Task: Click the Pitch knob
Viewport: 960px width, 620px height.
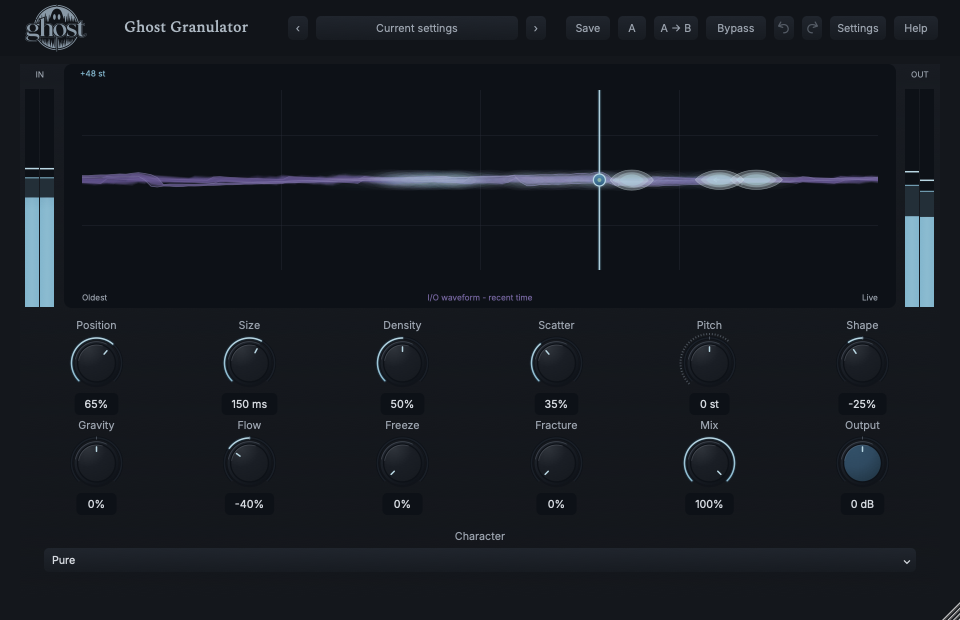Action: click(x=709, y=362)
